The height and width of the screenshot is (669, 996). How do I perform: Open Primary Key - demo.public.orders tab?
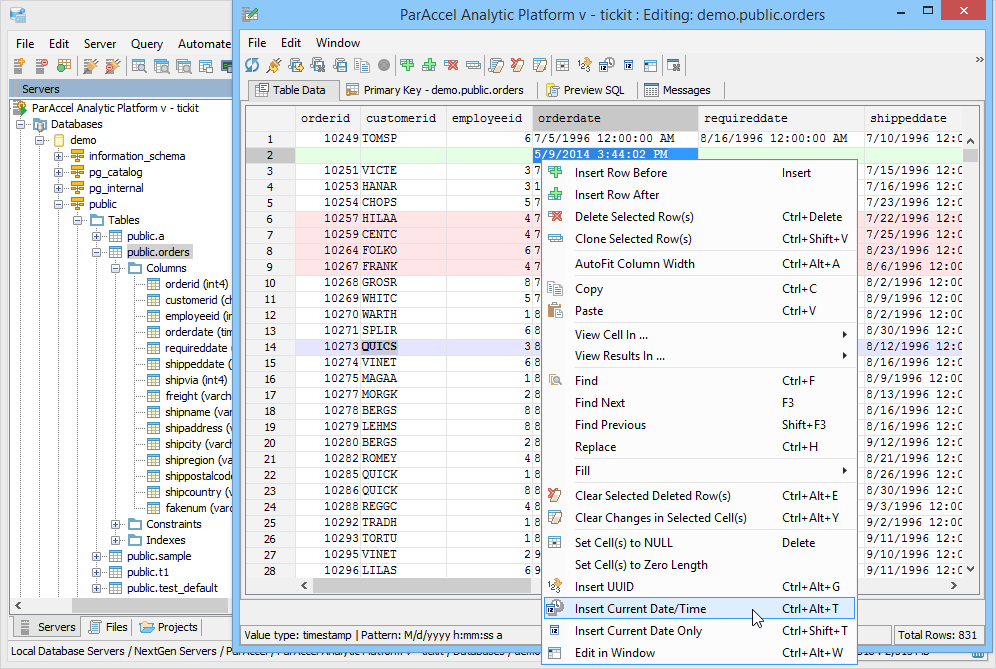(435, 90)
